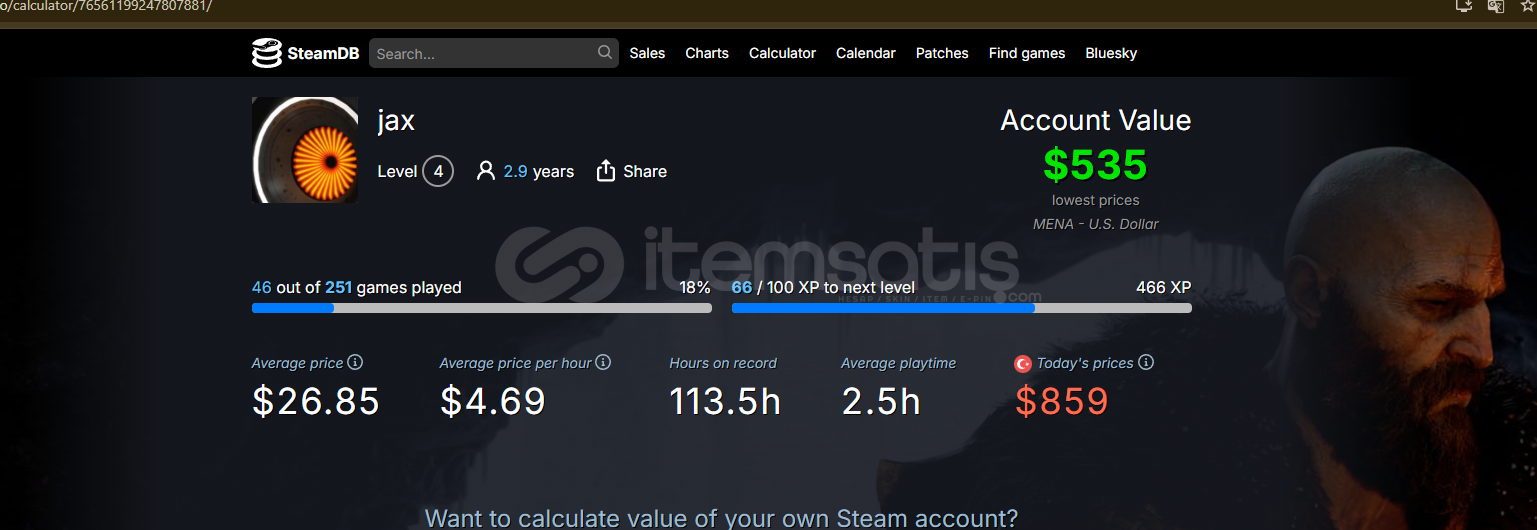Viewport: 1537px width, 530px height.
Task: Open the Charts page
Action: click(x=707, y=53)
